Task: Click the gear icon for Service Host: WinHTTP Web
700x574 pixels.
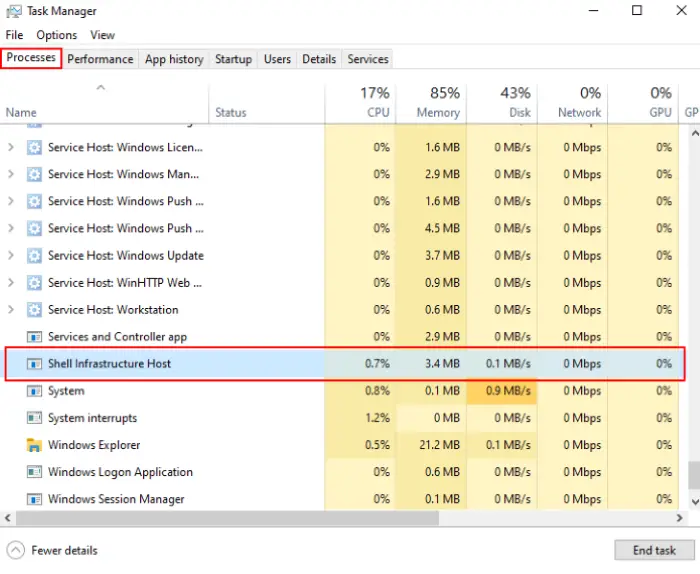Action: point(34,283)
